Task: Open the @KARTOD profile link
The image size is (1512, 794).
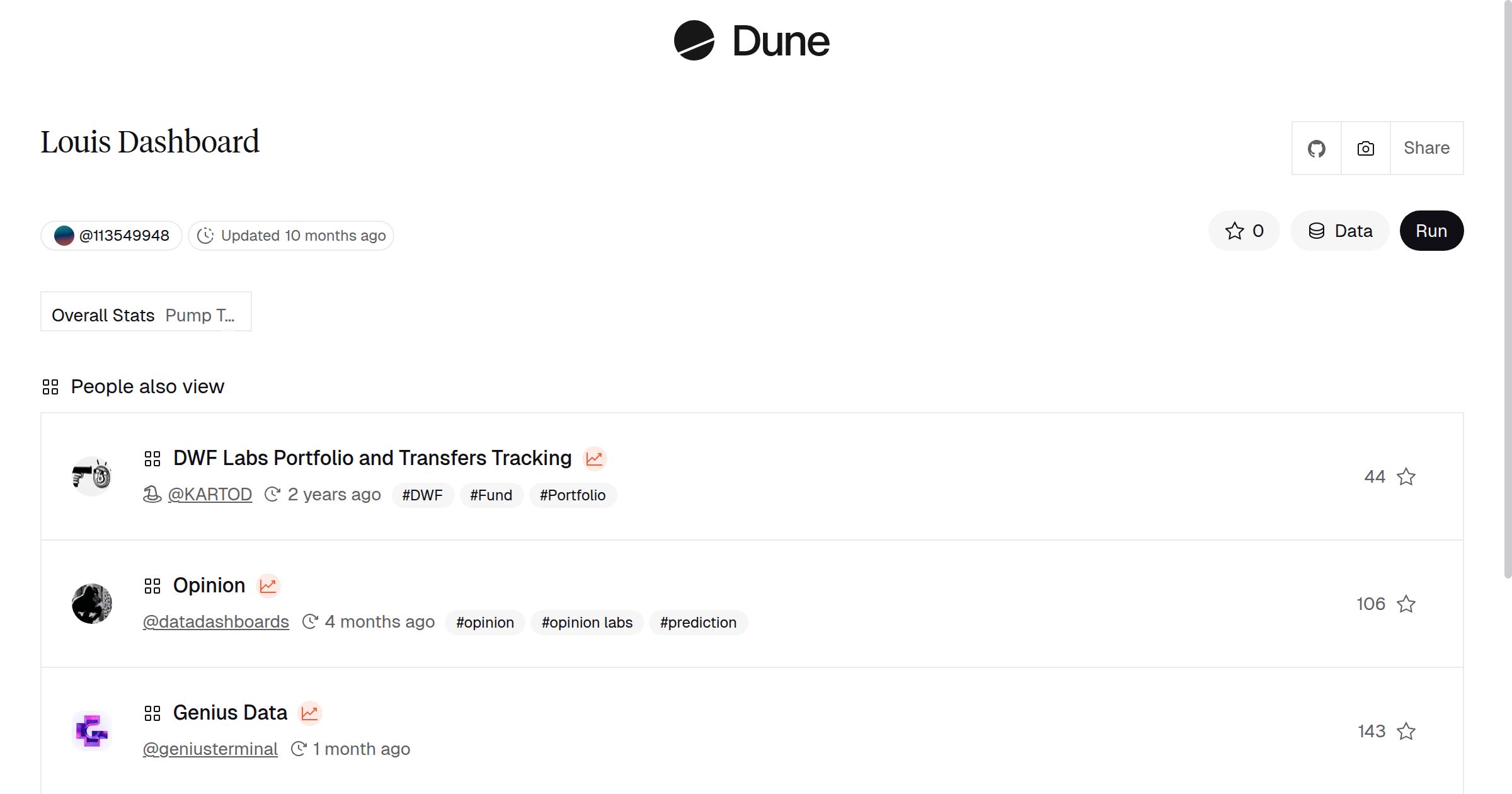Action: pos(210,495)
